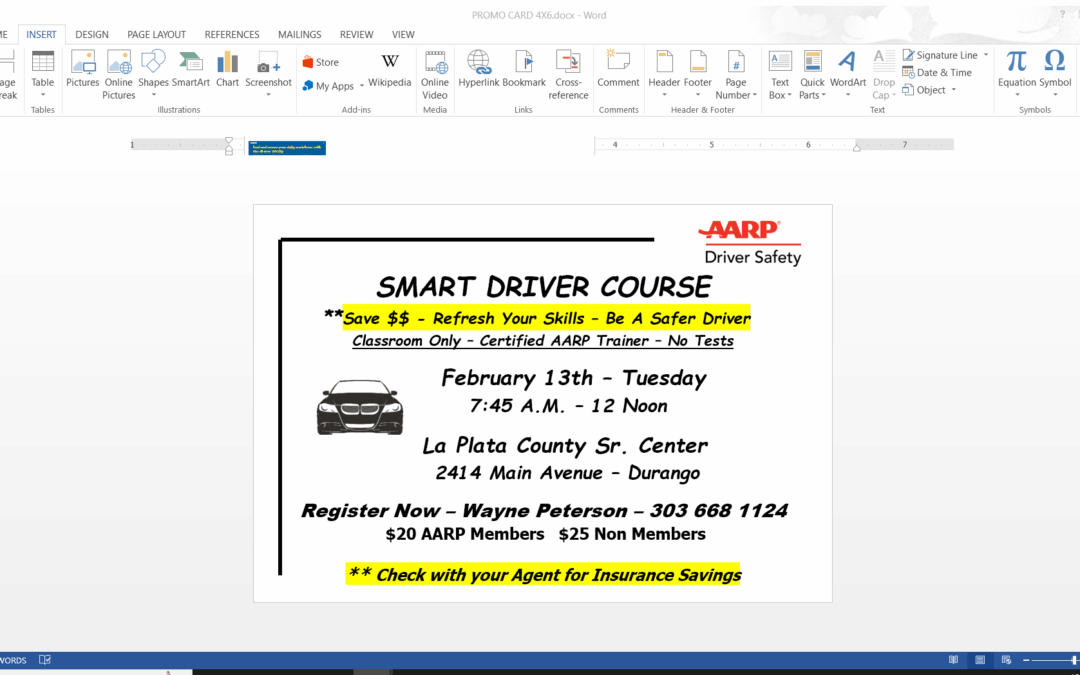Open Online Pictures search
Screen dimensions: 1080x675
(118, 74)
